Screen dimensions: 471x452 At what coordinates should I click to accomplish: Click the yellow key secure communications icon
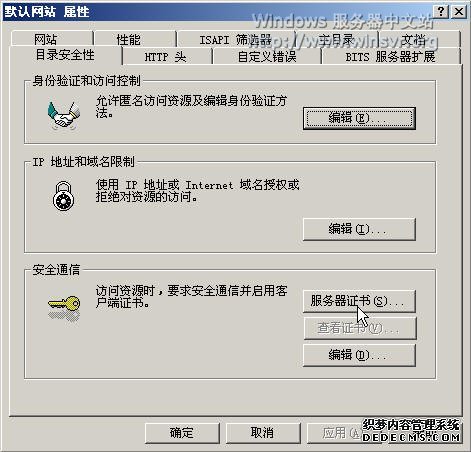64,308
